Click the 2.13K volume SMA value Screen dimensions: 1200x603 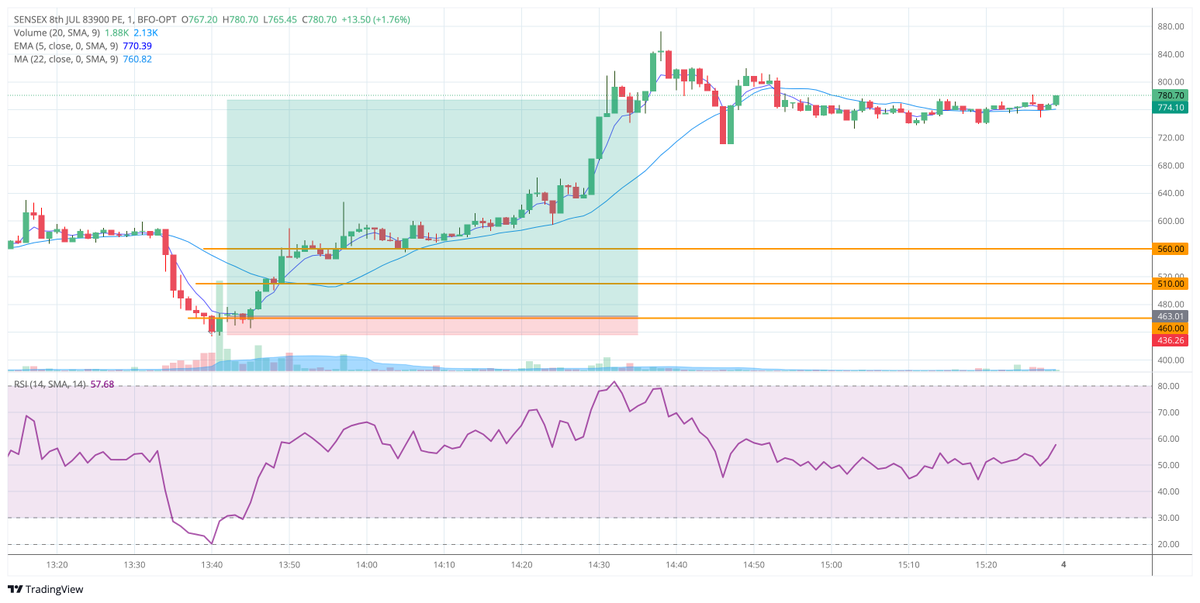pyautogui.click(x=146, y=33)
